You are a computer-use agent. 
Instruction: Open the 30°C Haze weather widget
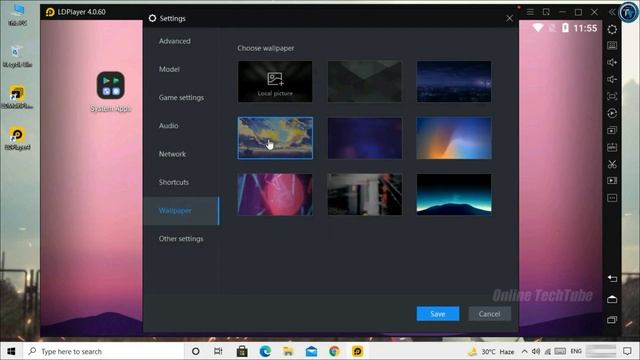click(491, 351)
